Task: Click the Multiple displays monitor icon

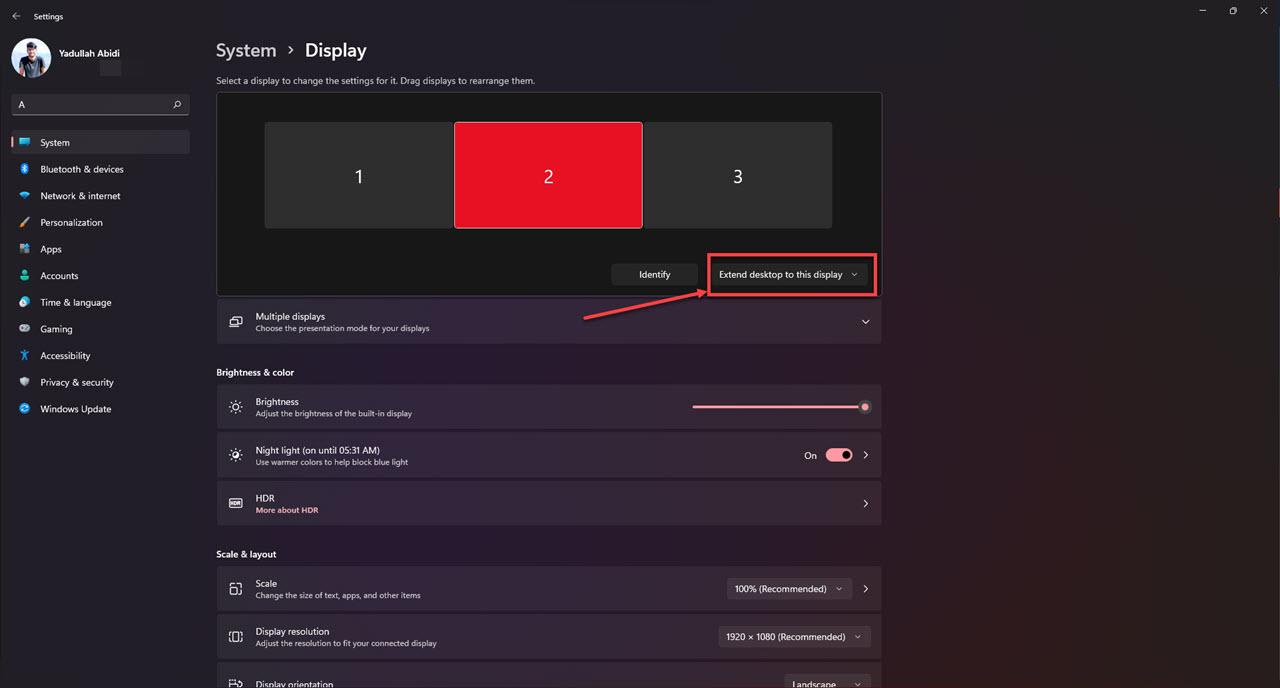Action: tap(236, 322)
